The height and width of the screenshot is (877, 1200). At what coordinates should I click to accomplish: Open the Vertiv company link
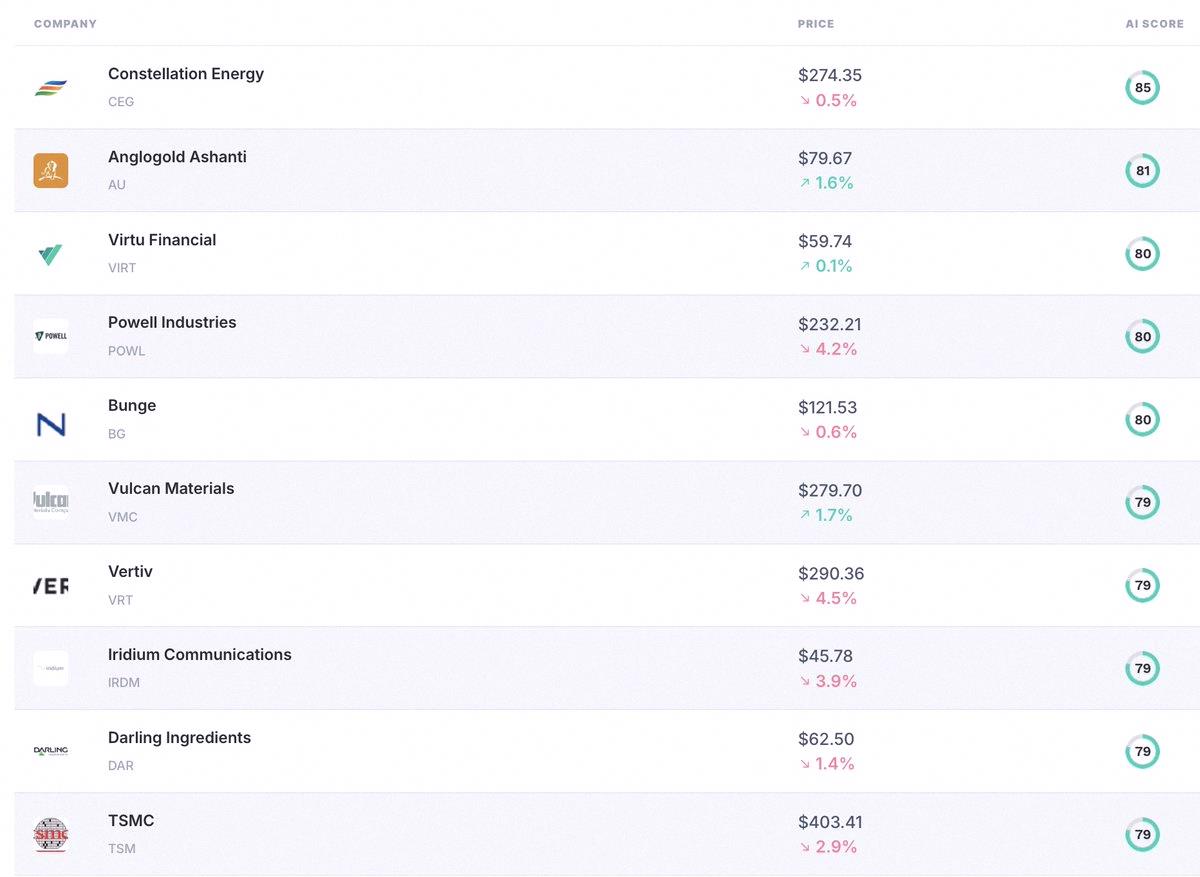(x=130, y=572)
